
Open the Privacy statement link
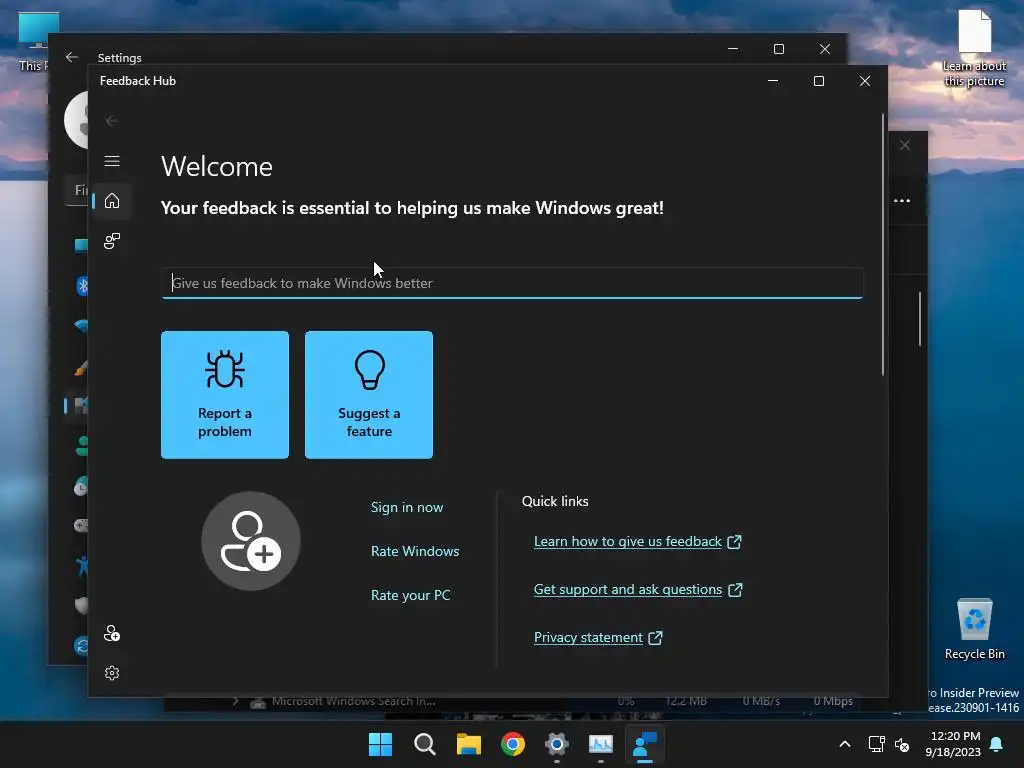pyautogui.click(x=598, y=637)
